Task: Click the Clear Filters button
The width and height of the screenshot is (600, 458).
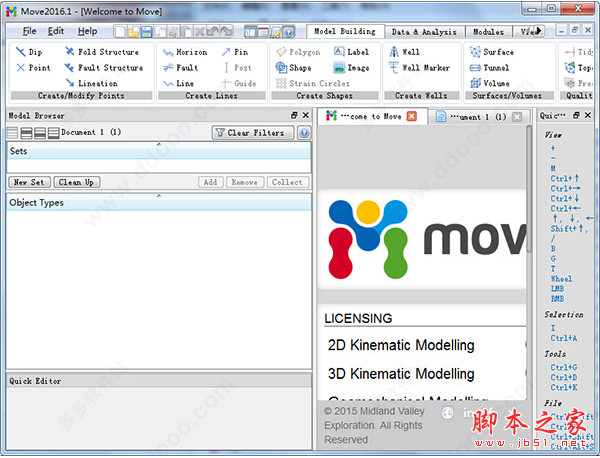Action: [253, 133]
